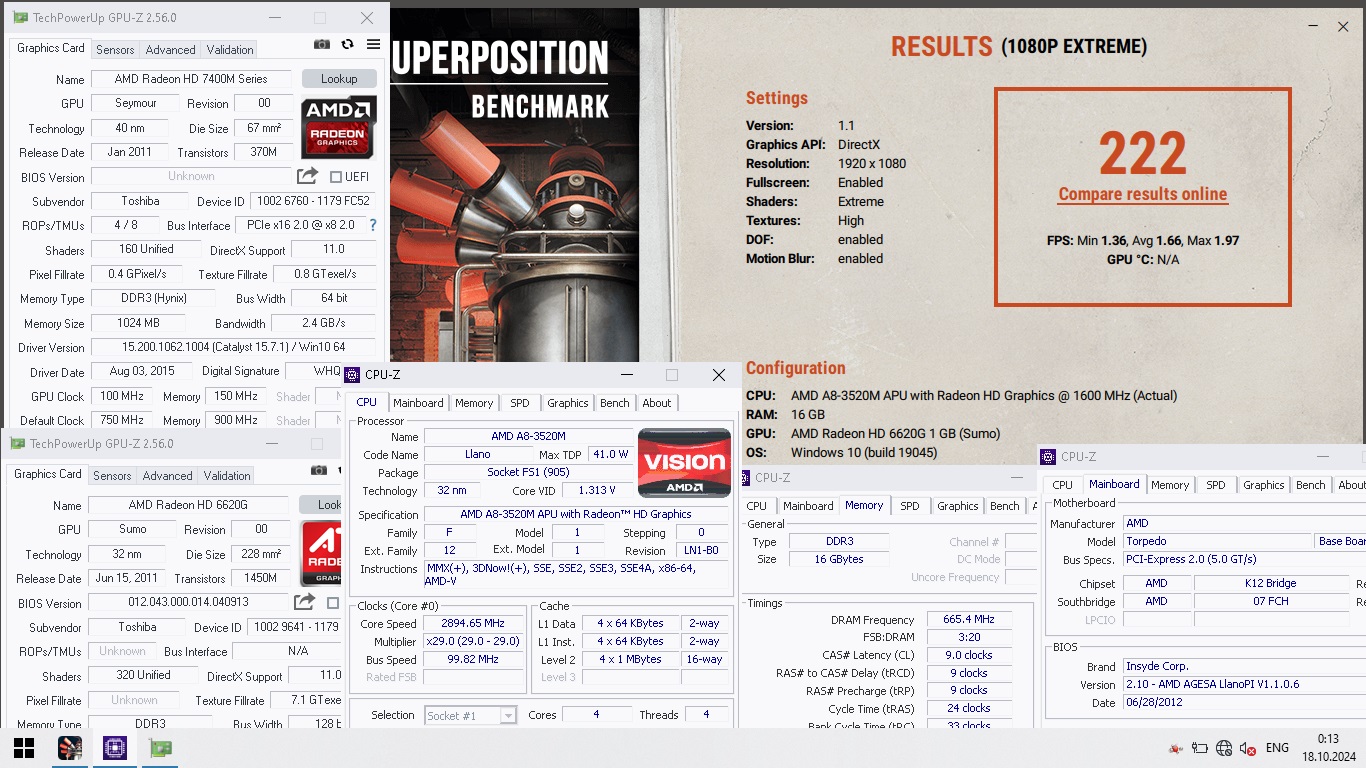Click the Device ID 1002 6760 field
Viewport: 1366px width, 768px height.
click(x=311, y=201)
